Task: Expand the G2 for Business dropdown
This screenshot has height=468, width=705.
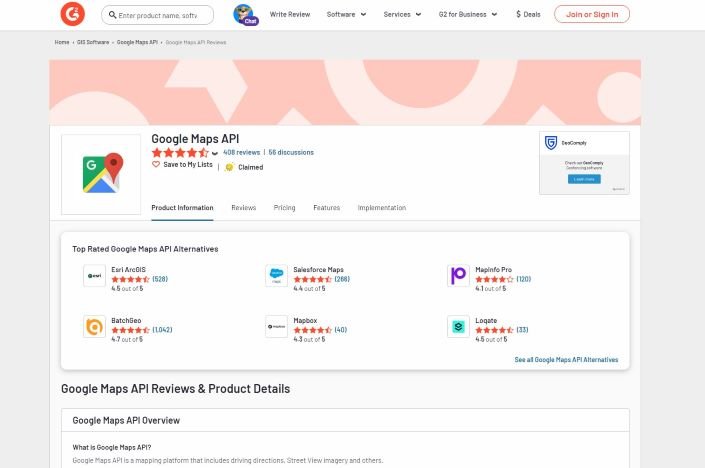Action: point(468,14)
